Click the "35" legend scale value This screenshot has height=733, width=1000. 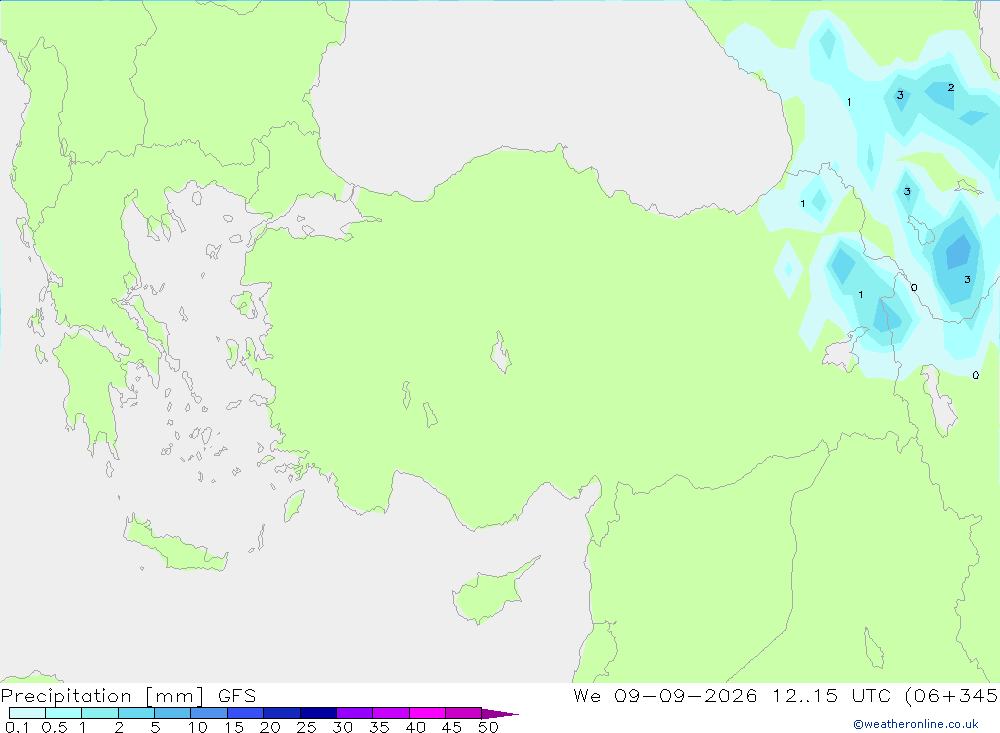[379, 727]
